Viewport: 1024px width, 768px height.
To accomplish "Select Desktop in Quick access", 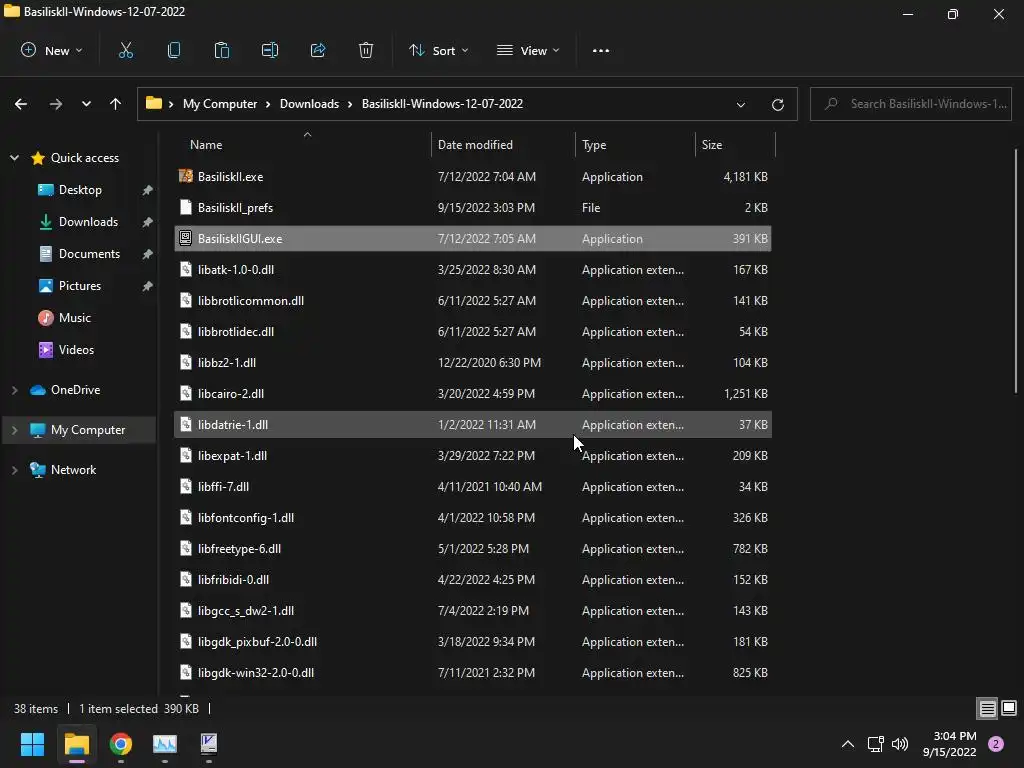I will click(80, 189).
